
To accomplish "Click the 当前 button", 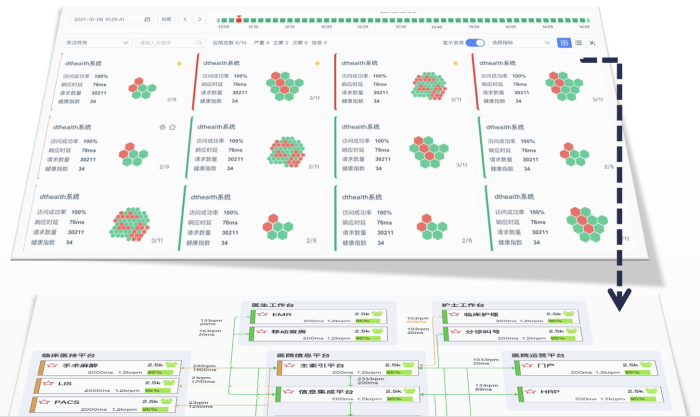I will [x=166, y=19].
